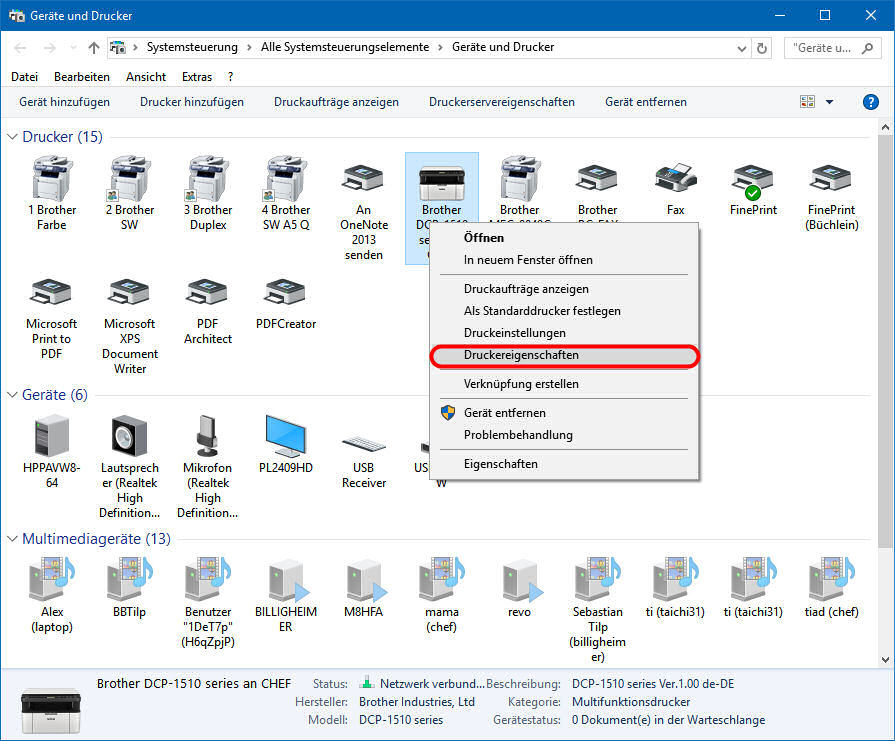The width and height of the screenshot is (895, 741).
Task: Open the blue help question mark icon
Action: pos(870,102)
